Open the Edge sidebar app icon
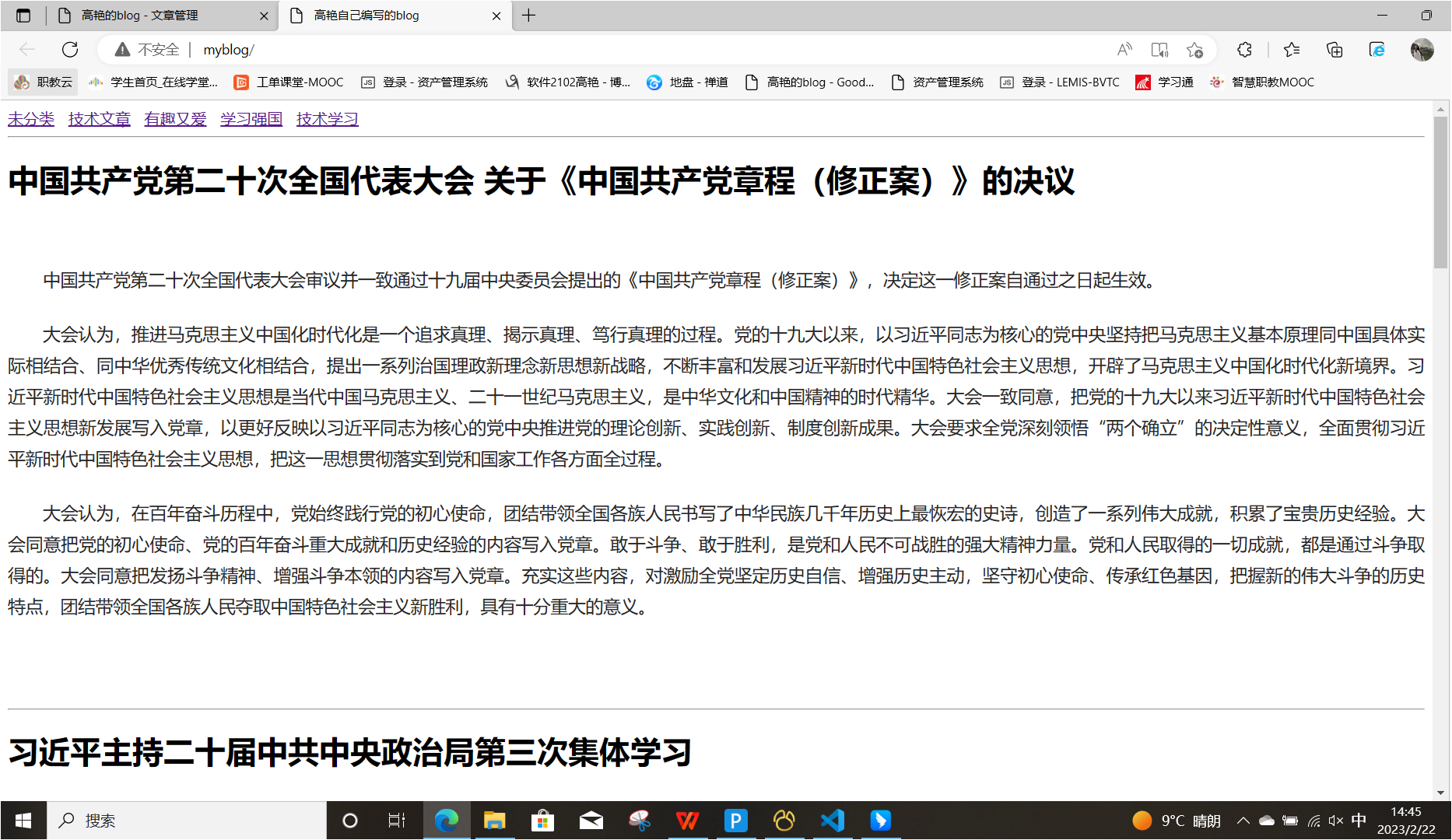The height and width of the screenshot is (840, 1452). (x=1377, y=50)
